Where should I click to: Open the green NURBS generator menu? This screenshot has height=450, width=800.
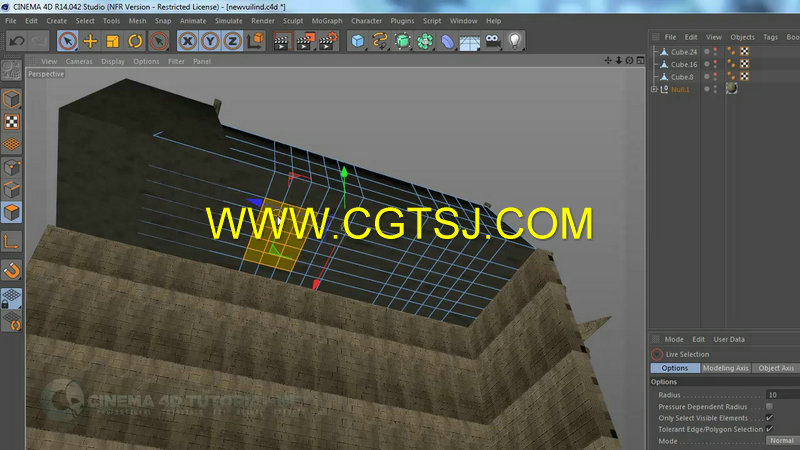tap(403, 41)
